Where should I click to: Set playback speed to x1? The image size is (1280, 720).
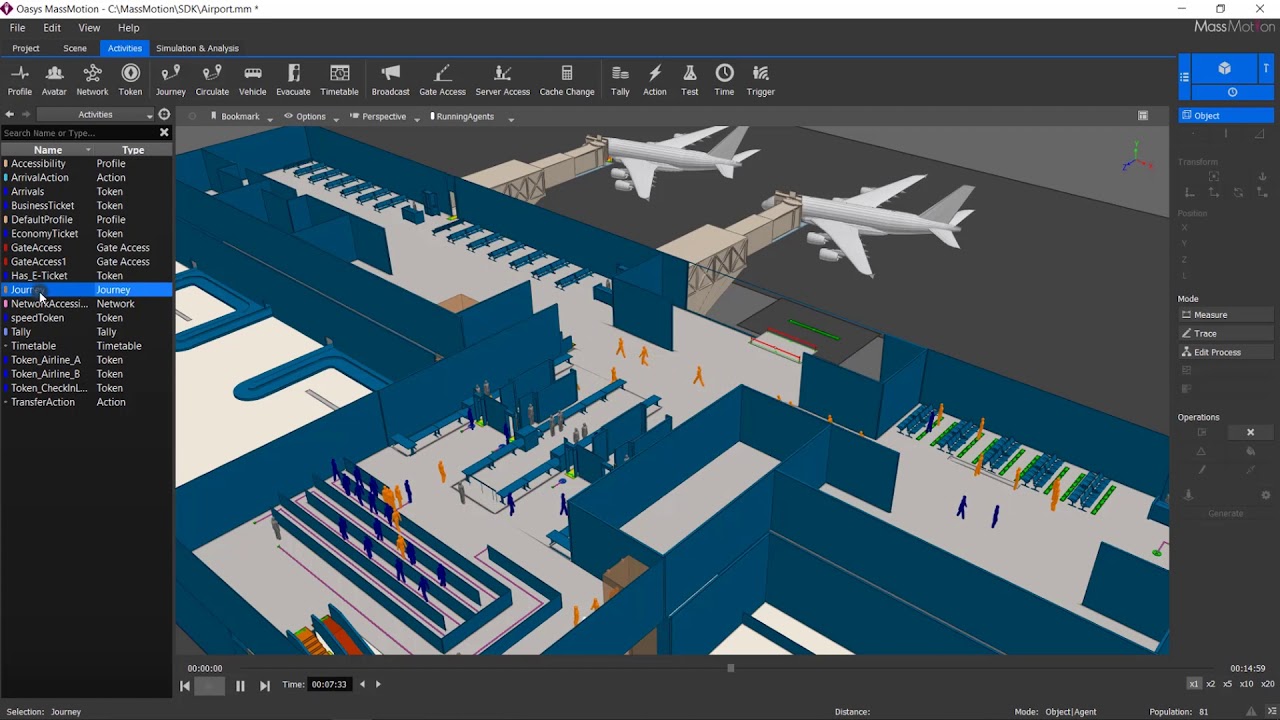point(1193,684)
